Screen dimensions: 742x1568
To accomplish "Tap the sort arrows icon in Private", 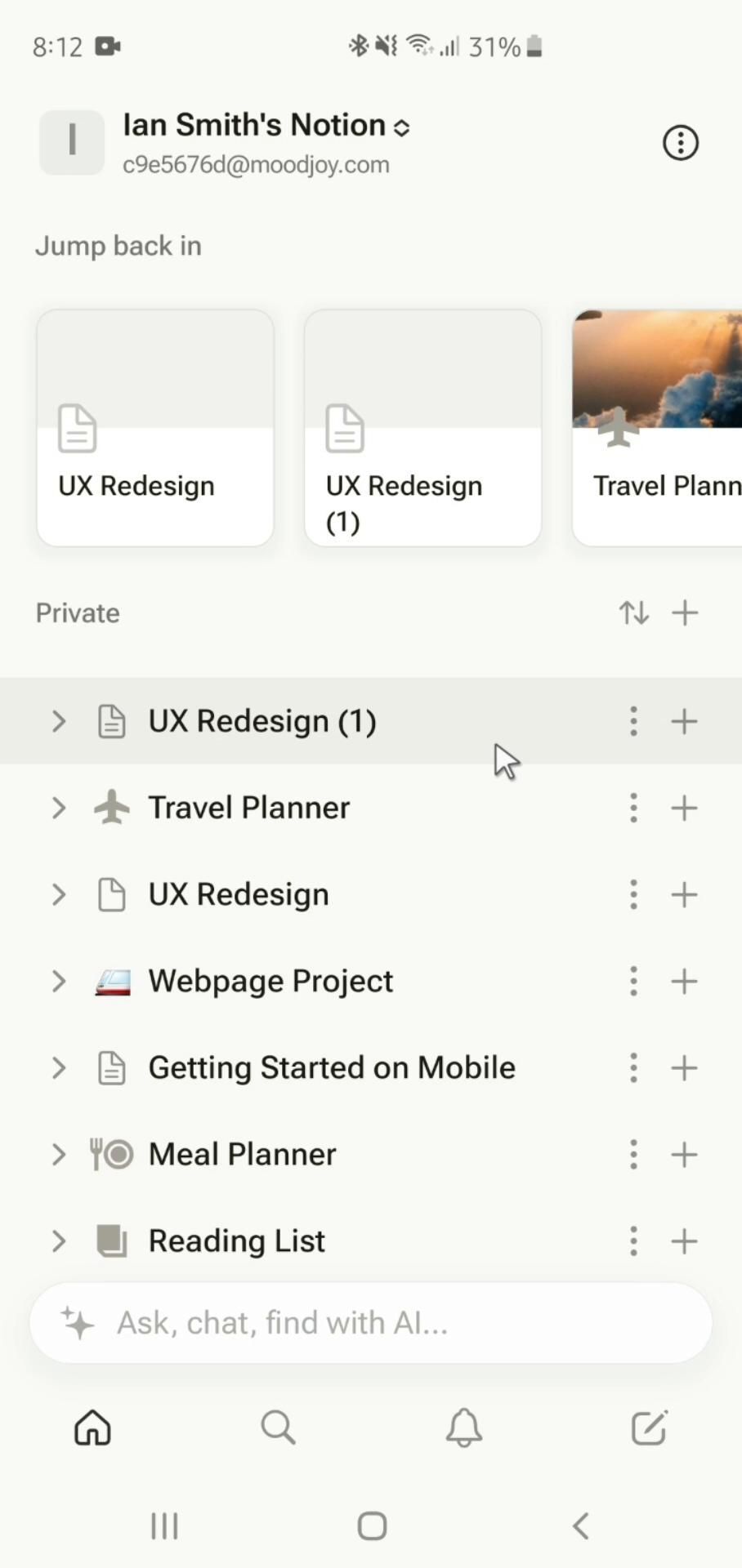I will coord(634,612).
